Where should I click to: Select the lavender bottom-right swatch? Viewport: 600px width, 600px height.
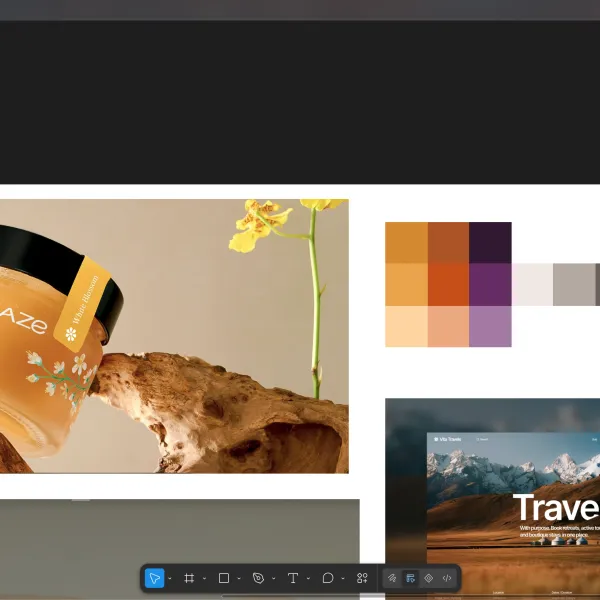(x=490, y=326)
